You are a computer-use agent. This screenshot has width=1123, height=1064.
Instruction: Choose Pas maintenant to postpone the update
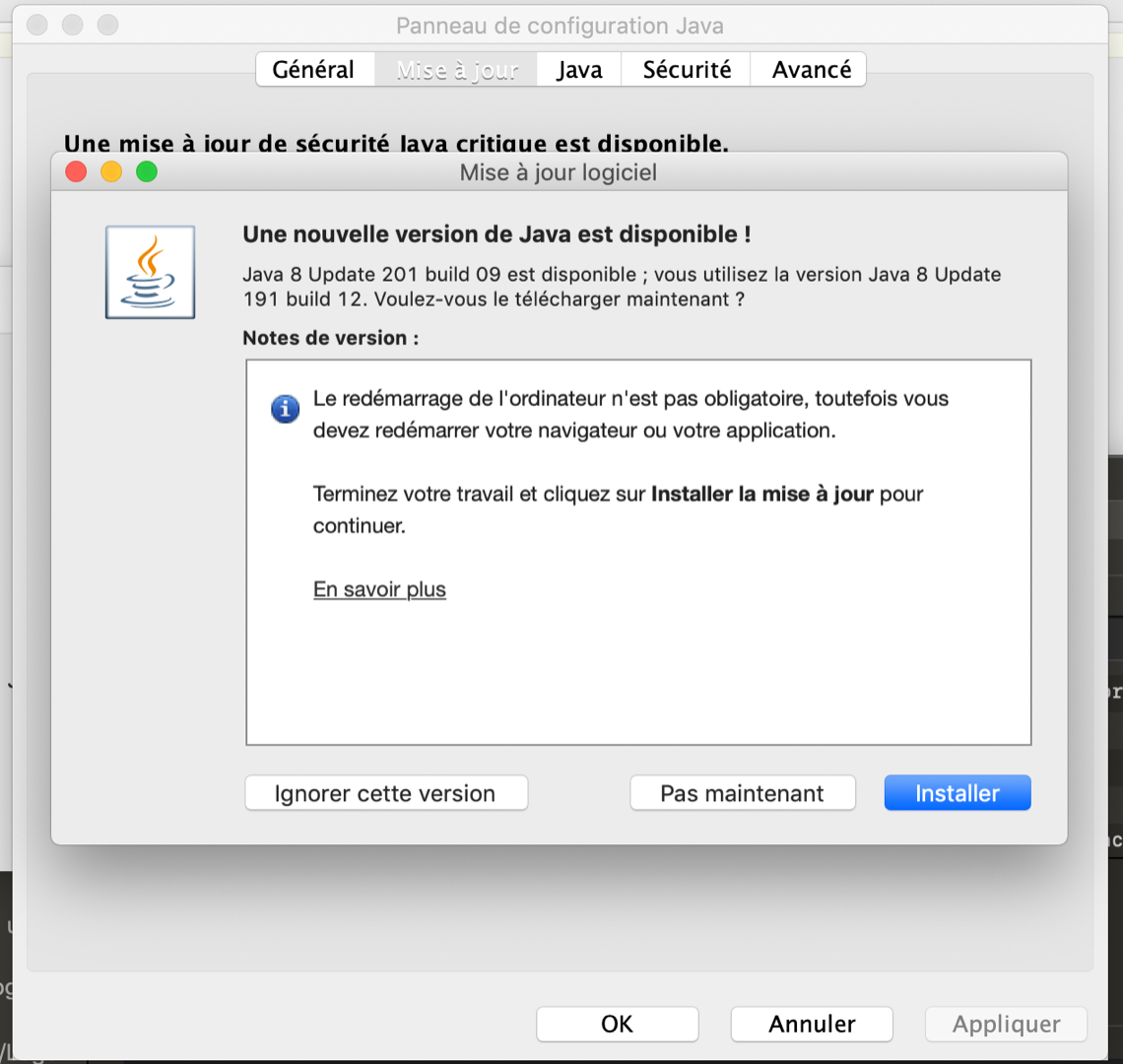[742, 793]
